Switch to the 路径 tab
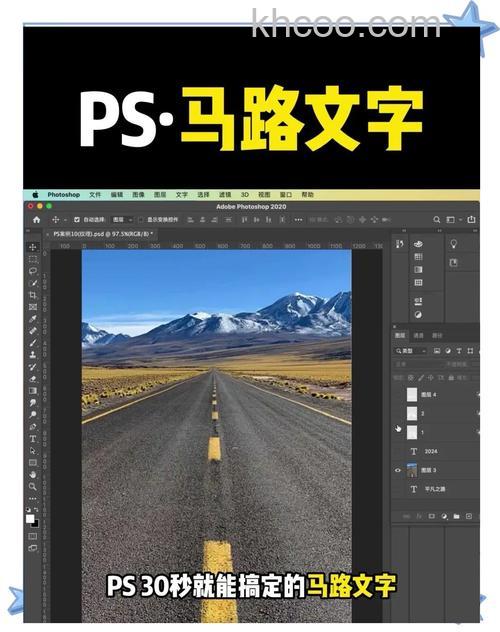This screenshot has width=500, height=632. [437, 335]
